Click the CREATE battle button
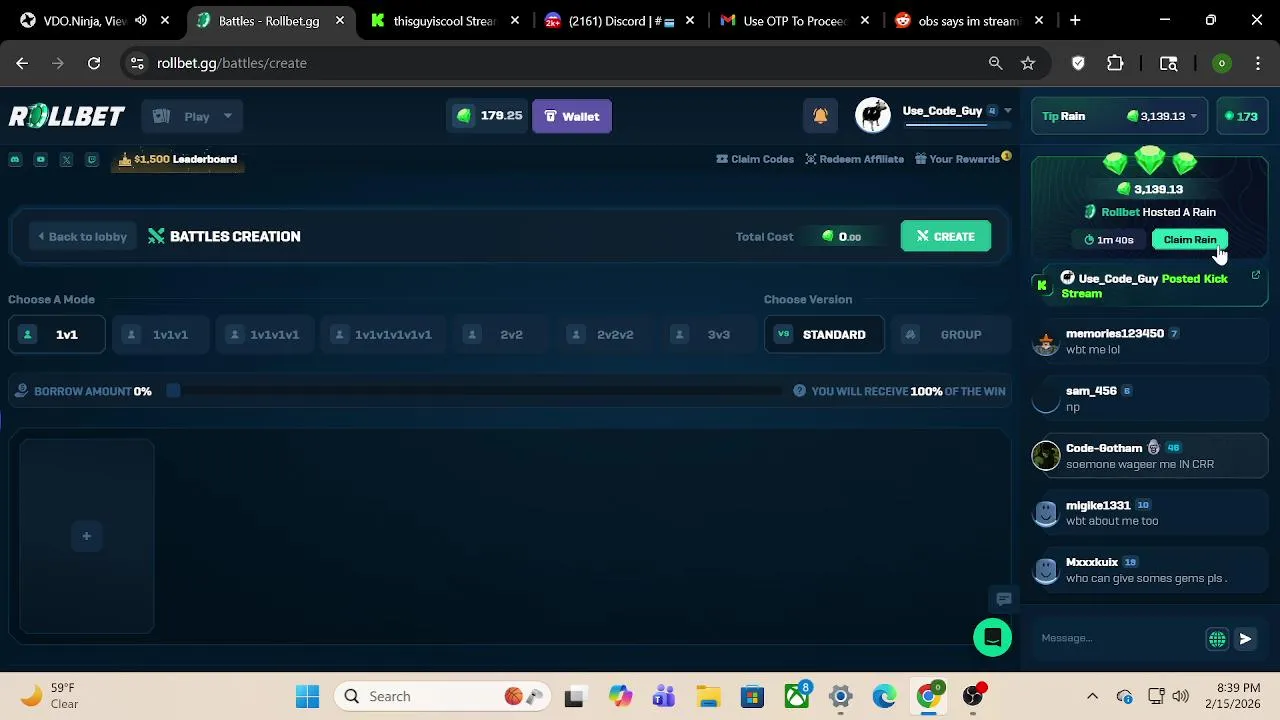The width and height of the screenshot is (1280, 720). [946, 237]
